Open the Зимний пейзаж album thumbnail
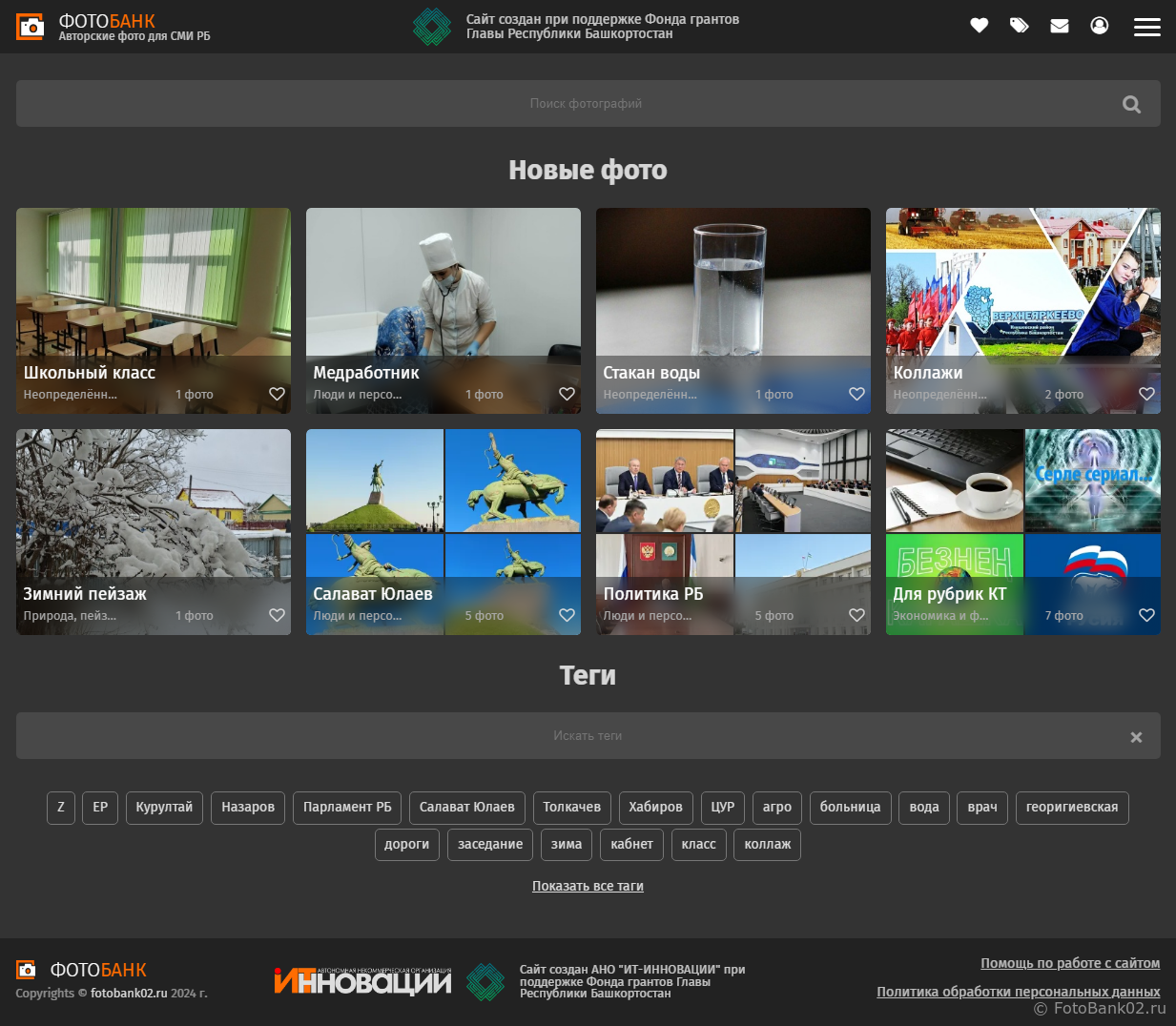The width and height of the screenshot is (1176, 1026). pyautogui.click(x=153, y=505)
